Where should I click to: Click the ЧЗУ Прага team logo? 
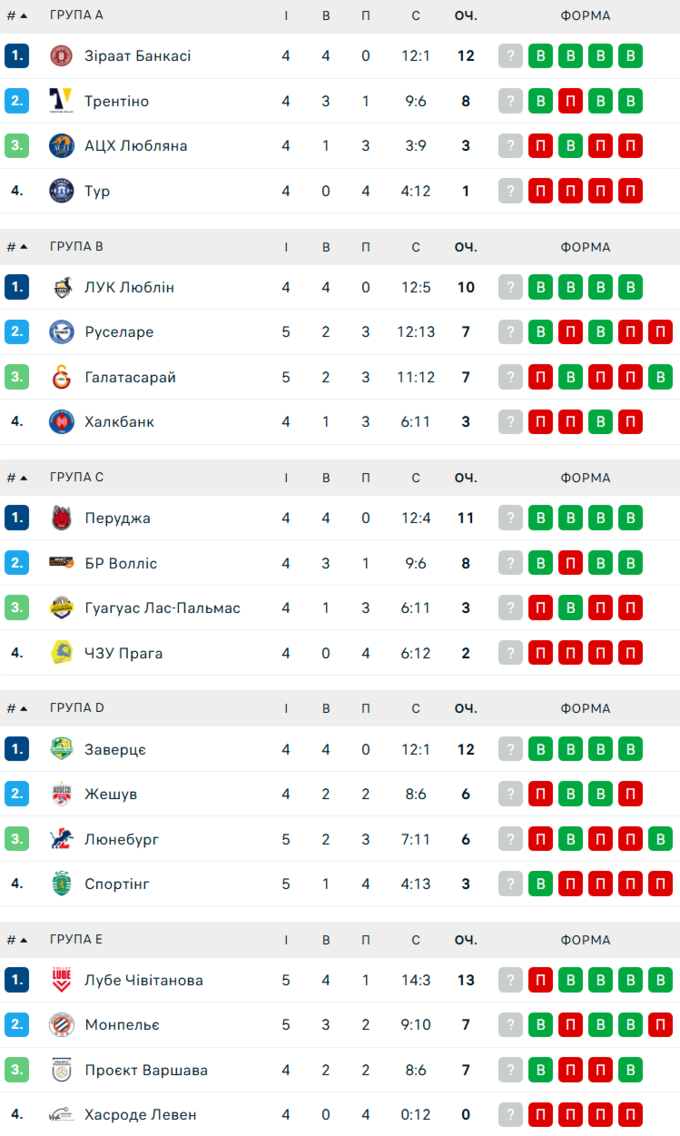point(62,653)
